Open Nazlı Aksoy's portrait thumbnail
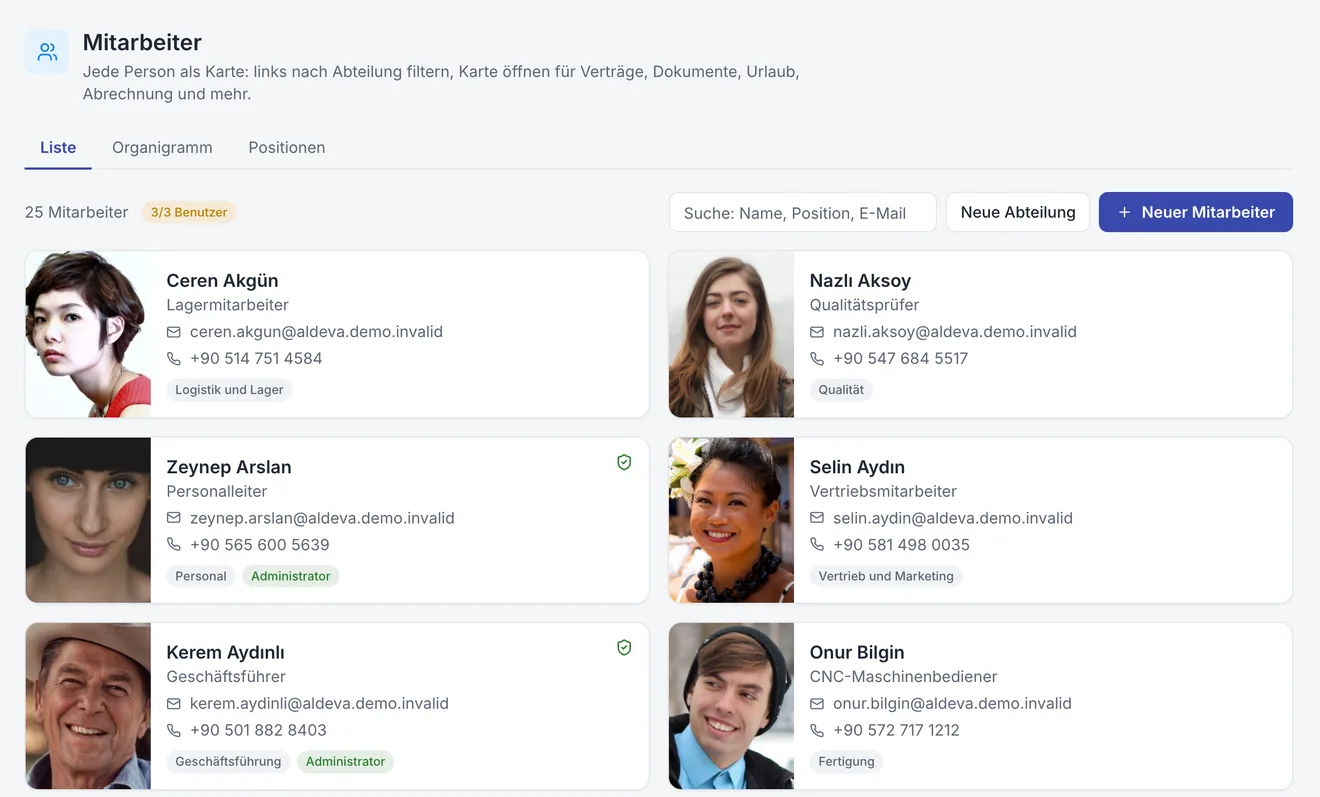 click(731, 334)
